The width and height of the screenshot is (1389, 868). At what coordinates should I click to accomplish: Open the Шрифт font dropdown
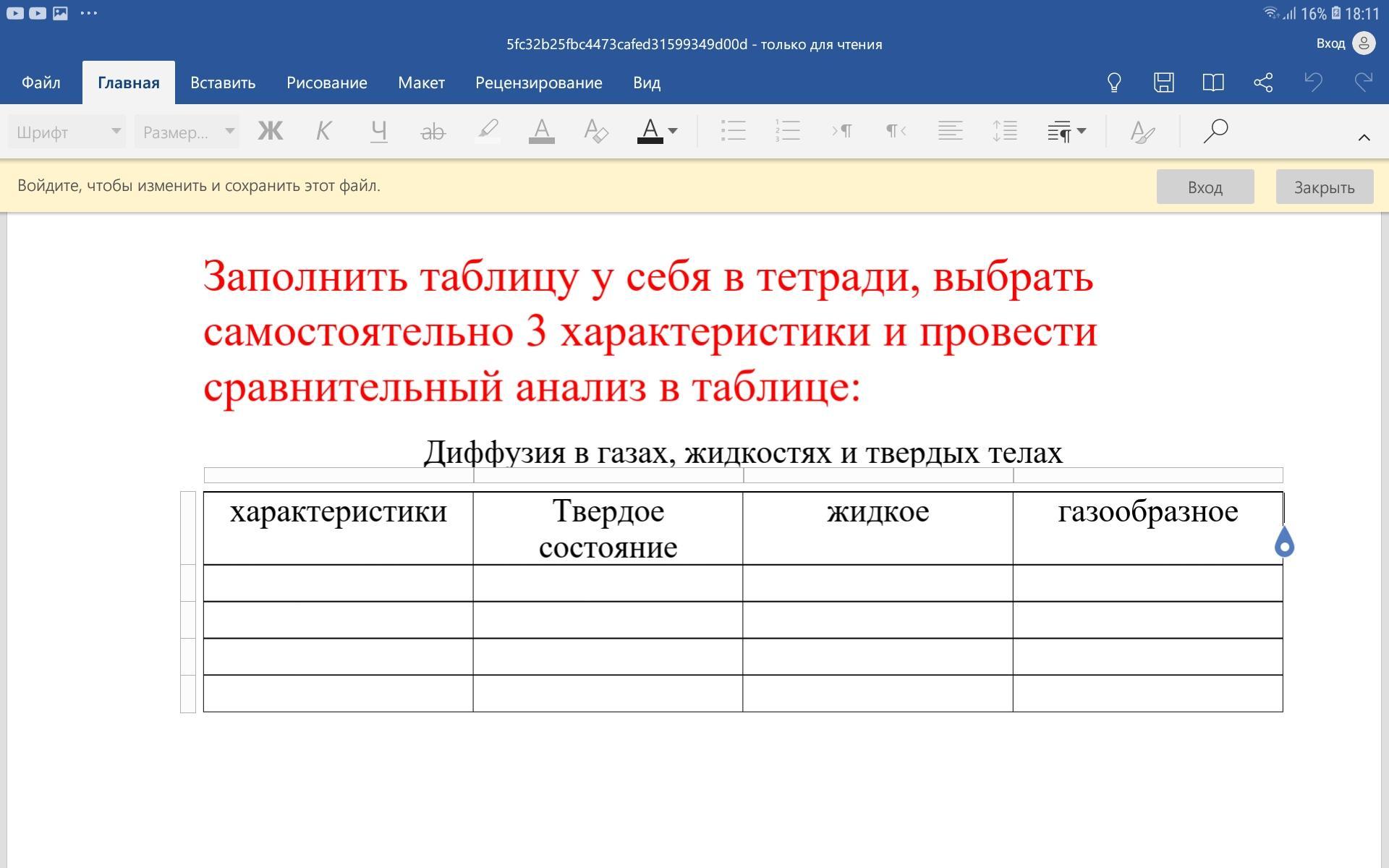67,132
